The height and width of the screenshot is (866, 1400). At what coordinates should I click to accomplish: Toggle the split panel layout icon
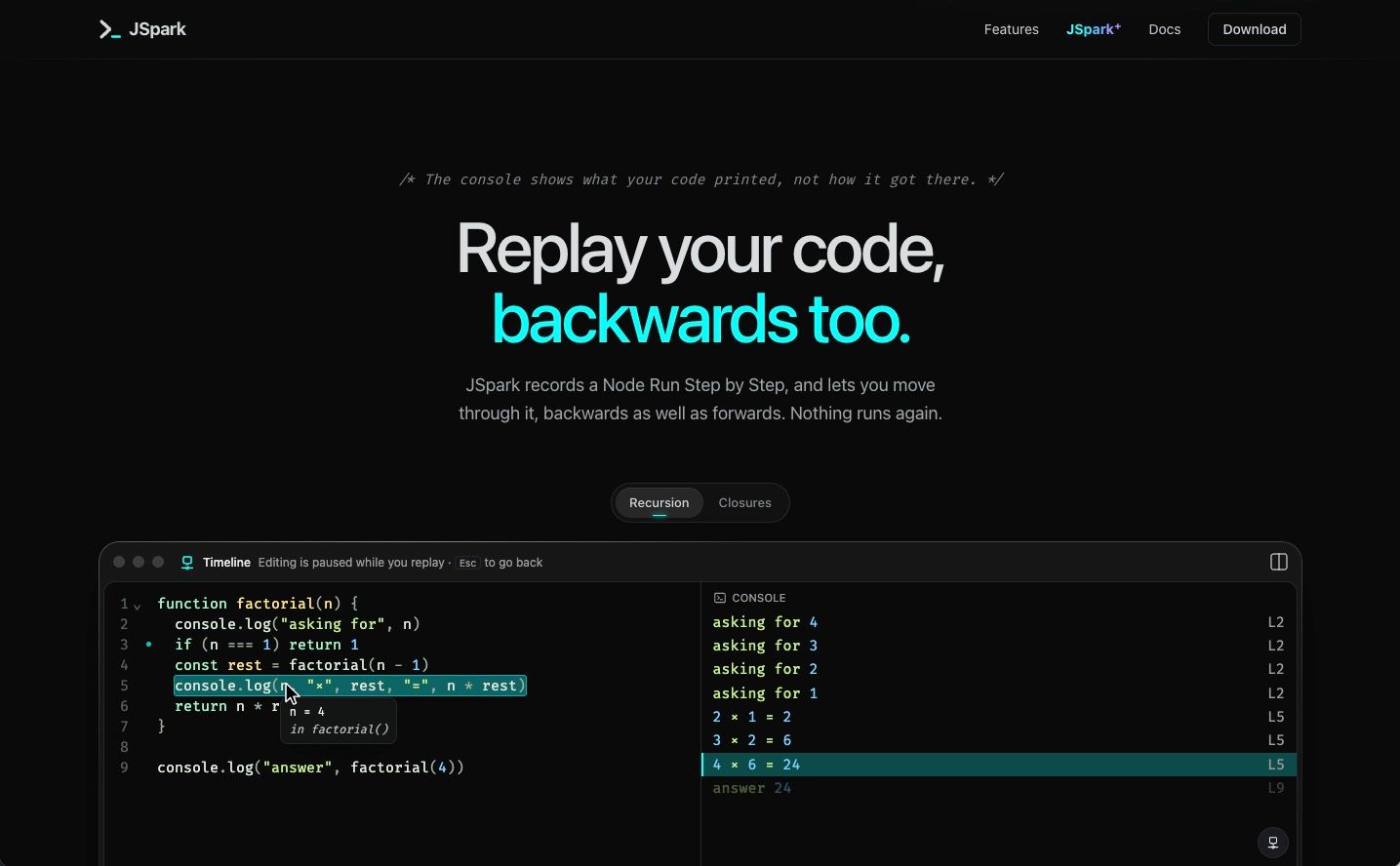pyautogui.click(x=1278, y=563)
